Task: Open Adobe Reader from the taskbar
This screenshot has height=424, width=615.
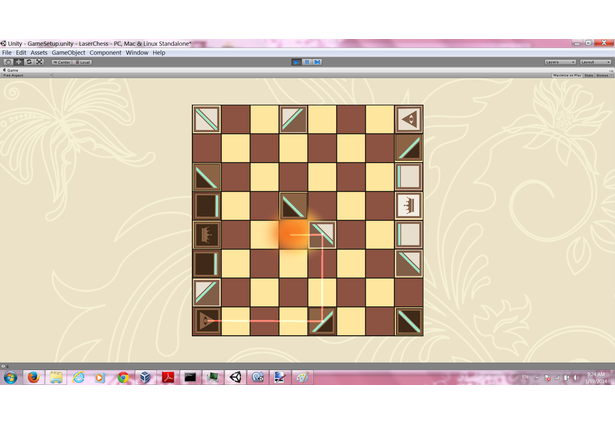Action: click(168, 377)
